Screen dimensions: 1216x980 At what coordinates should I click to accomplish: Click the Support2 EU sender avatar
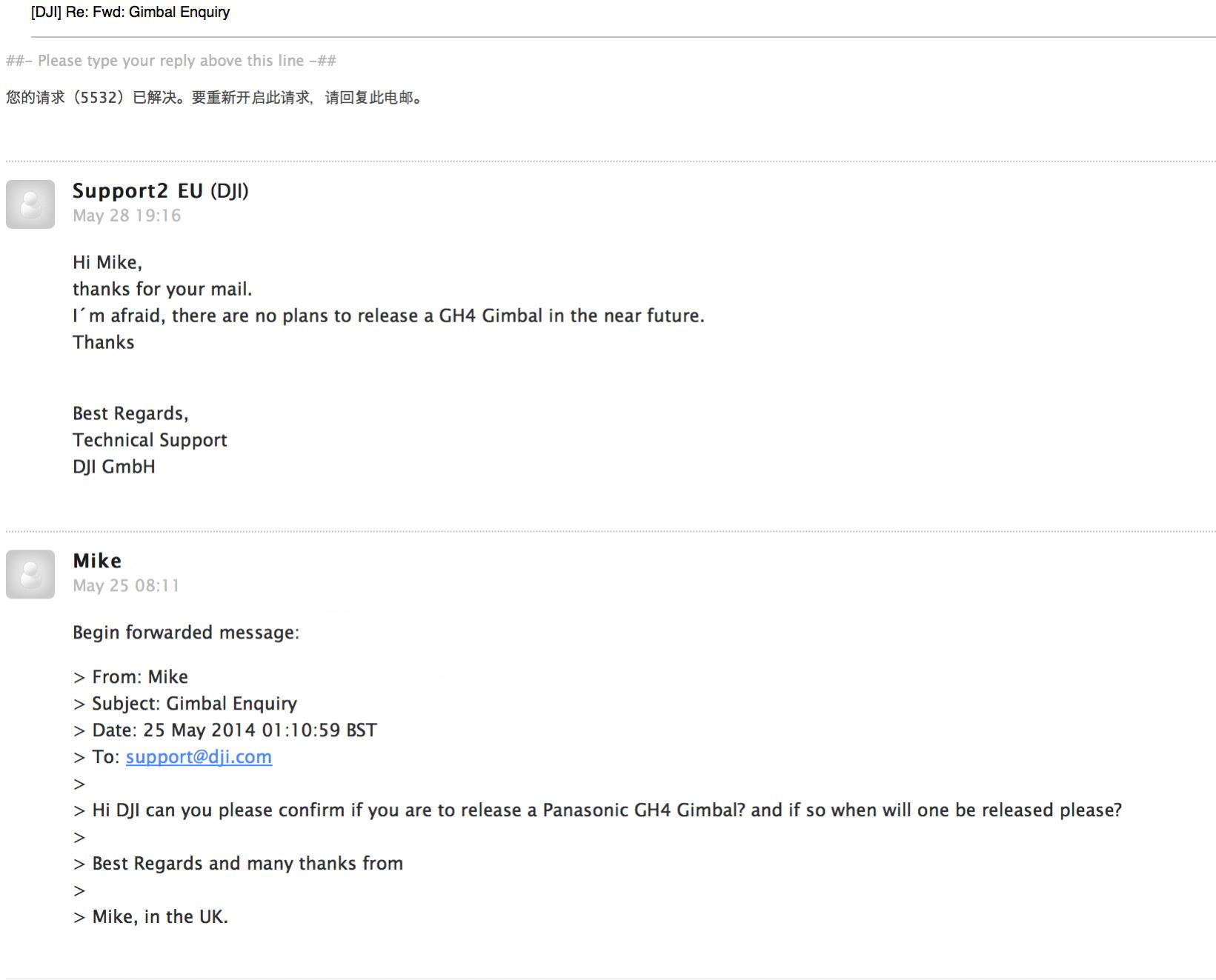click(30, 204)
